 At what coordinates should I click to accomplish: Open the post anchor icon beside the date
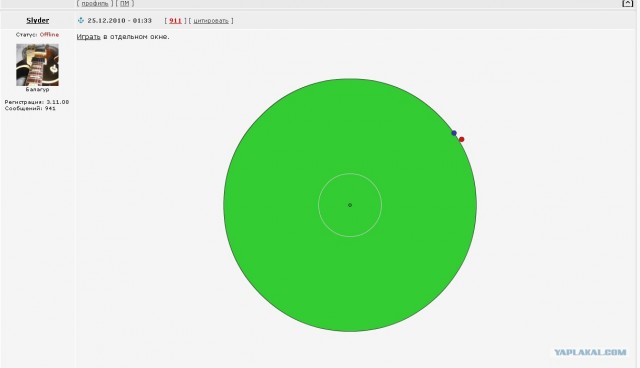click(80, 20)
